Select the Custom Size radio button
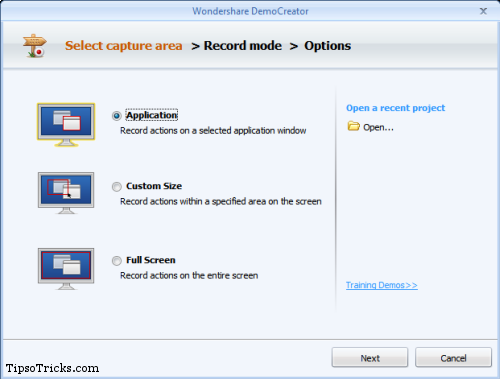The image size is (500, 379). 117,187
